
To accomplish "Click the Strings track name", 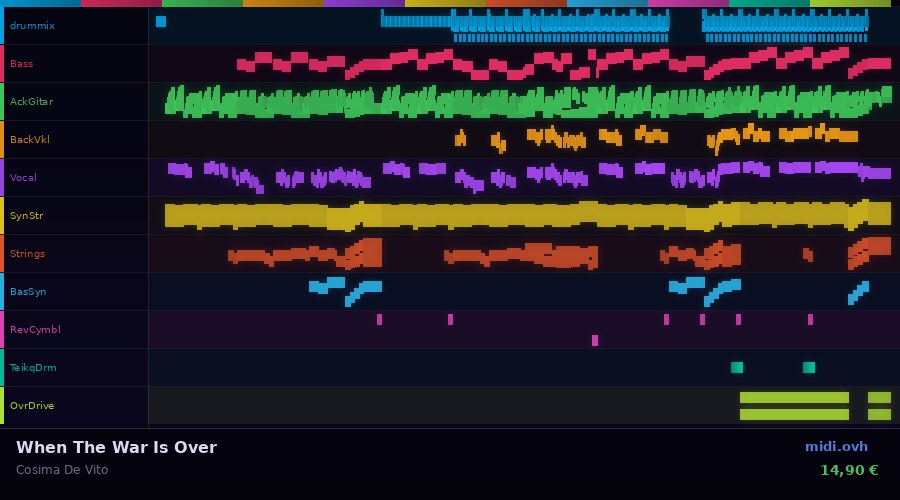I will tap(27, 254).
